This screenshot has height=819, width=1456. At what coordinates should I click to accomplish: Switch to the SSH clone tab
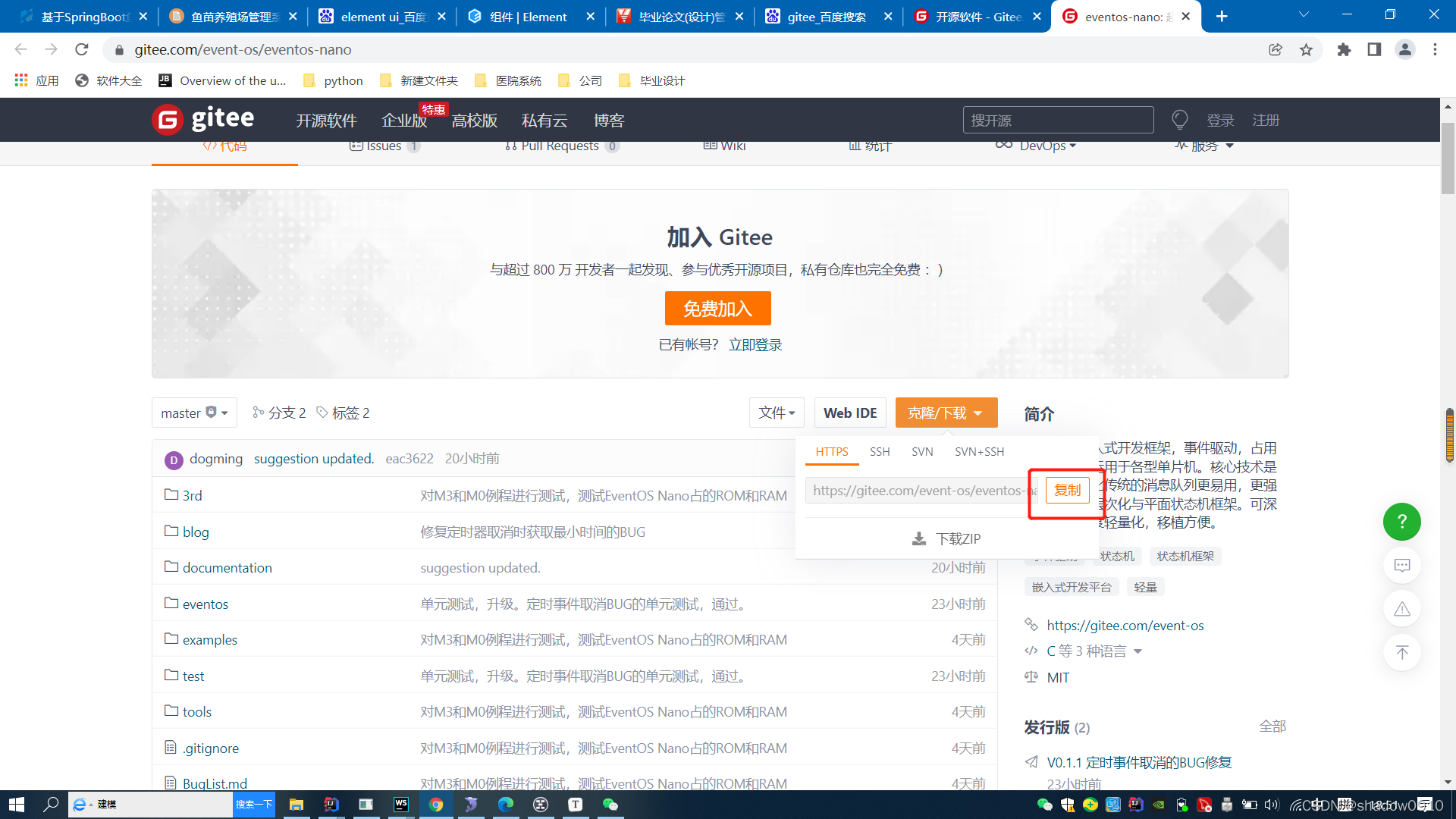[880, 451]
